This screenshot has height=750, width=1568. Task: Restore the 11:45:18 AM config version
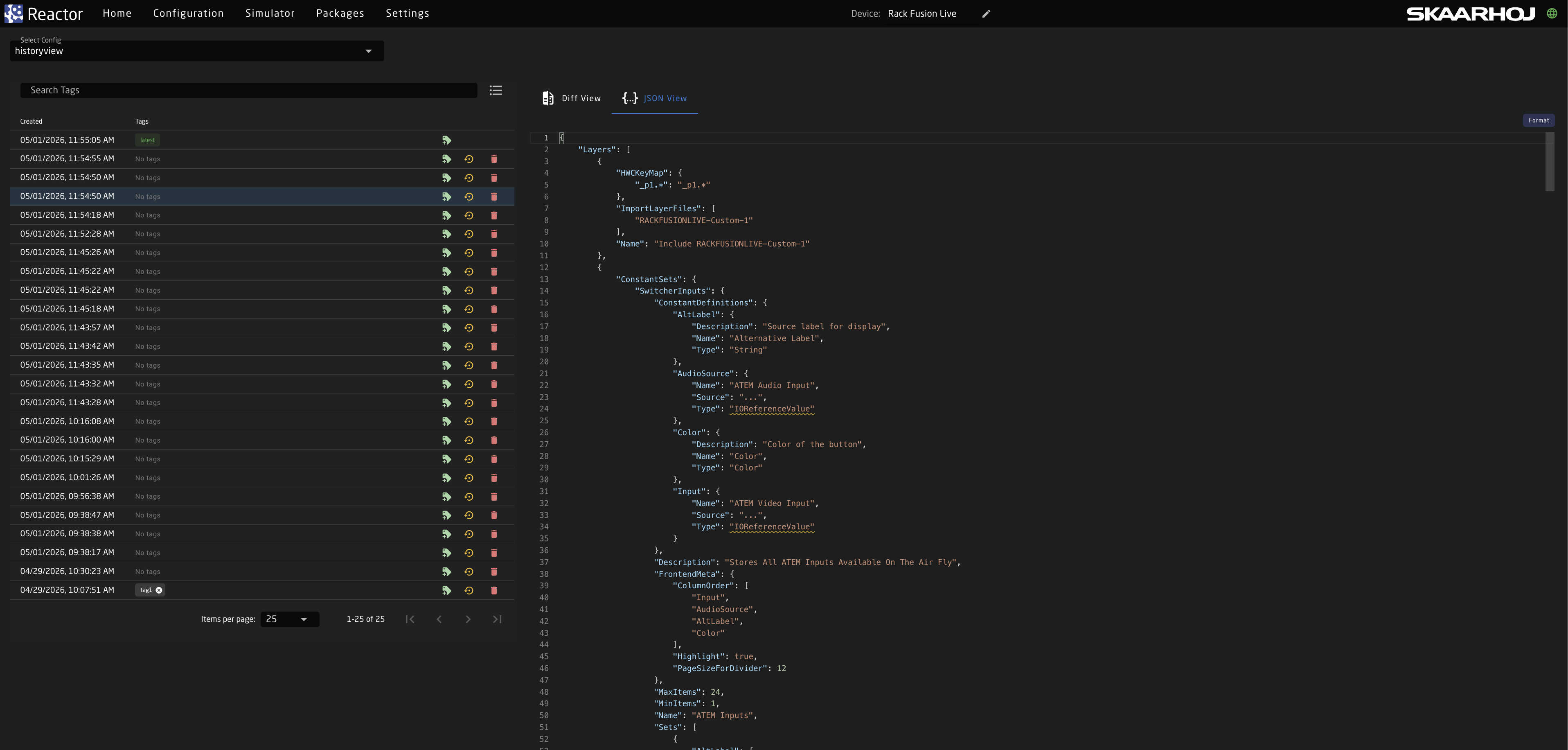point(469,309)
